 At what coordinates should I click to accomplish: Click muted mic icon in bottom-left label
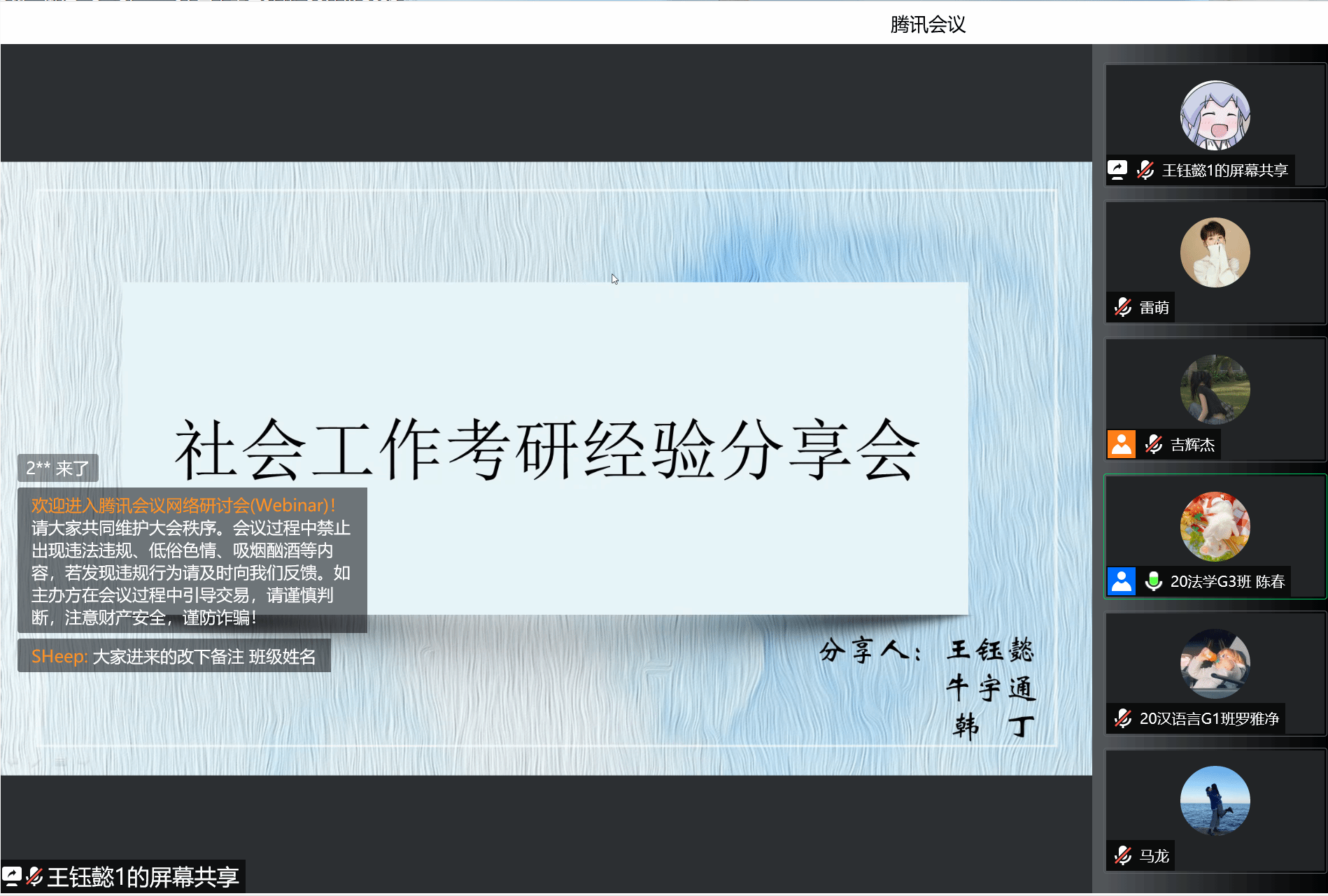click(x=34, y=876)
